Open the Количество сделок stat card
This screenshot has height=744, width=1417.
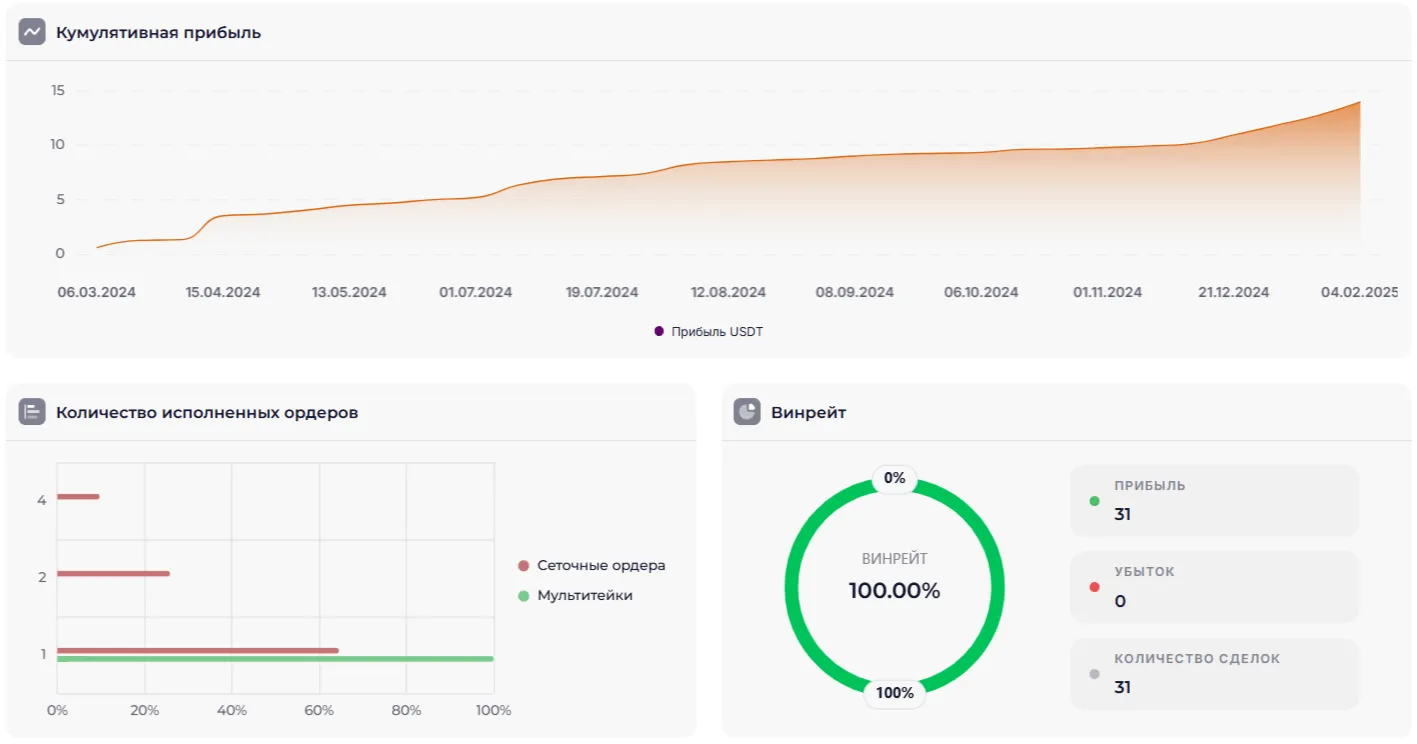1214,673
